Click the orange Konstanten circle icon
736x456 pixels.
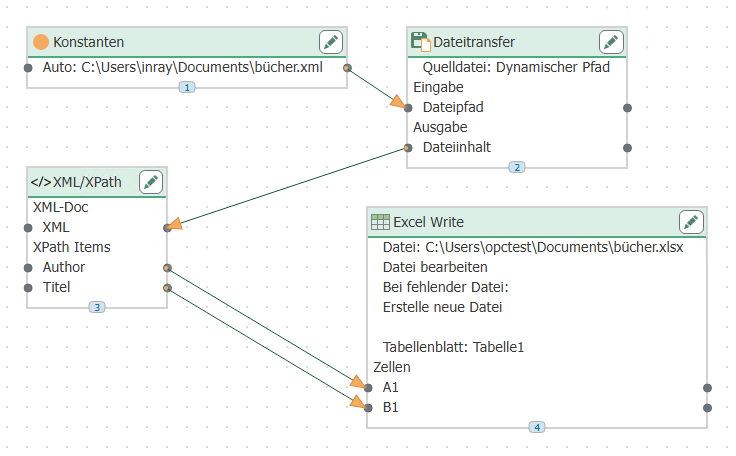41,42
